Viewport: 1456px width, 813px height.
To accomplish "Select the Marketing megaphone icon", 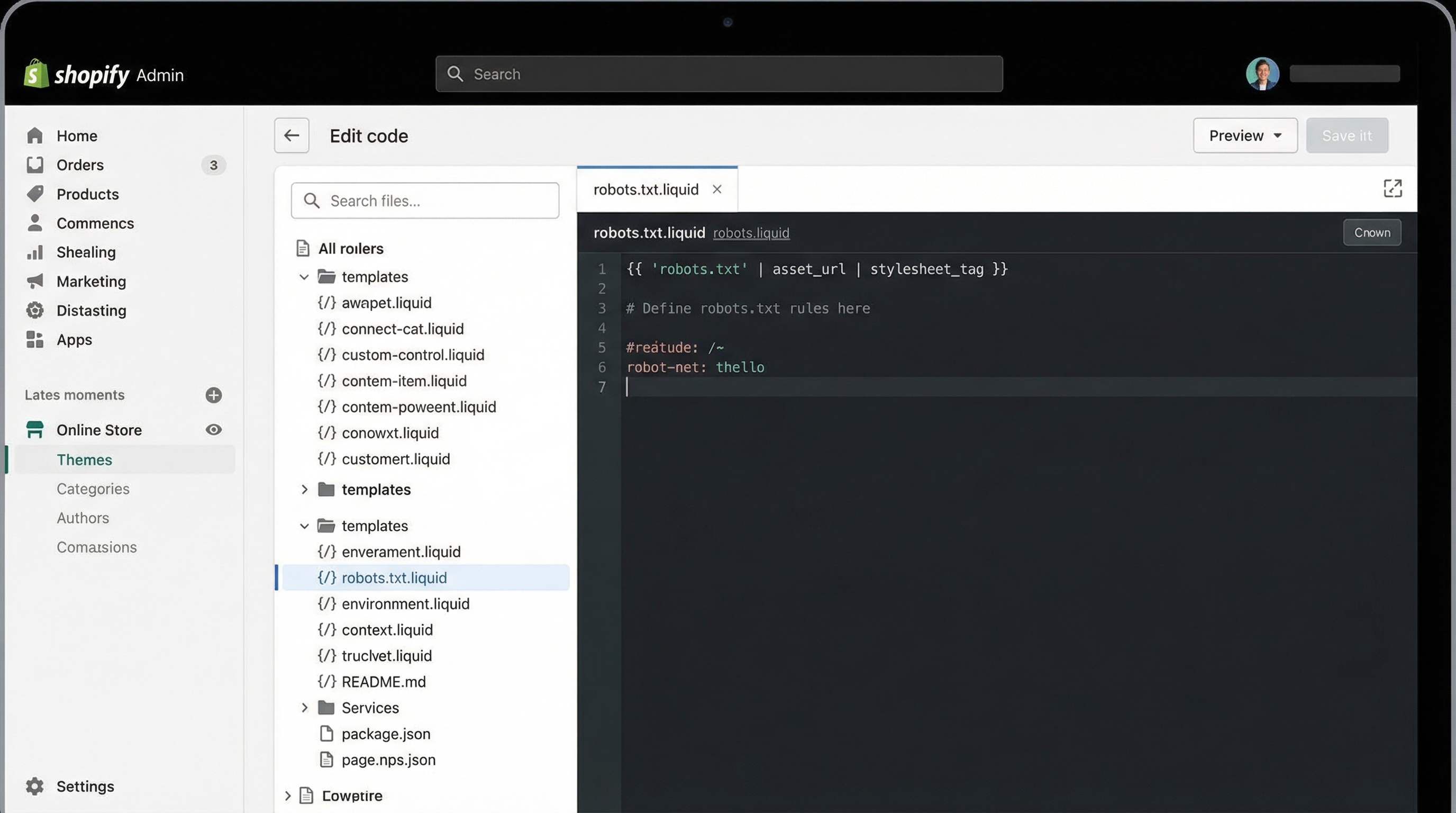I will click(x=34, y=281).
